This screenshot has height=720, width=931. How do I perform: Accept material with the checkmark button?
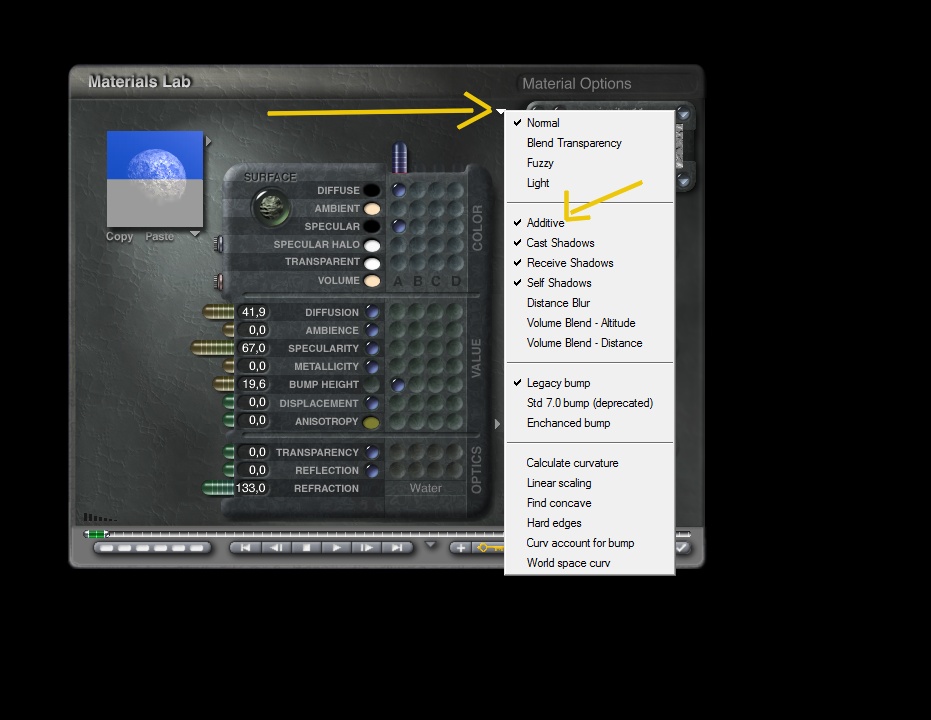[x=683, y=548]
